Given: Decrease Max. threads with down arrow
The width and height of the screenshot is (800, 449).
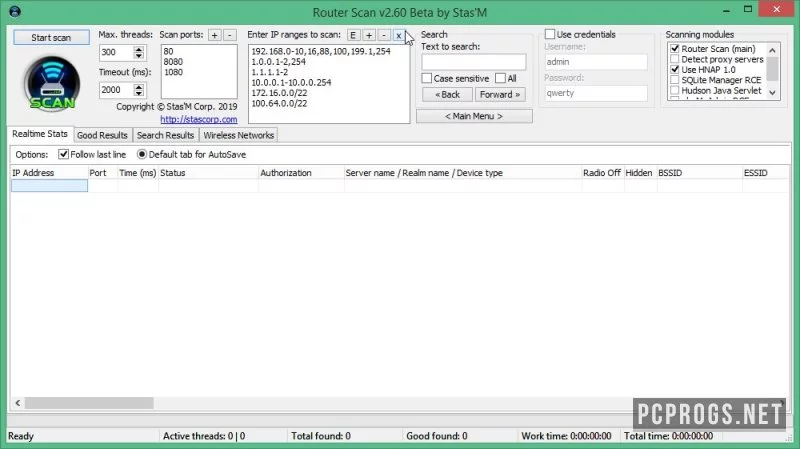Looking at the screenshot, I should click(x=139, y=56).
